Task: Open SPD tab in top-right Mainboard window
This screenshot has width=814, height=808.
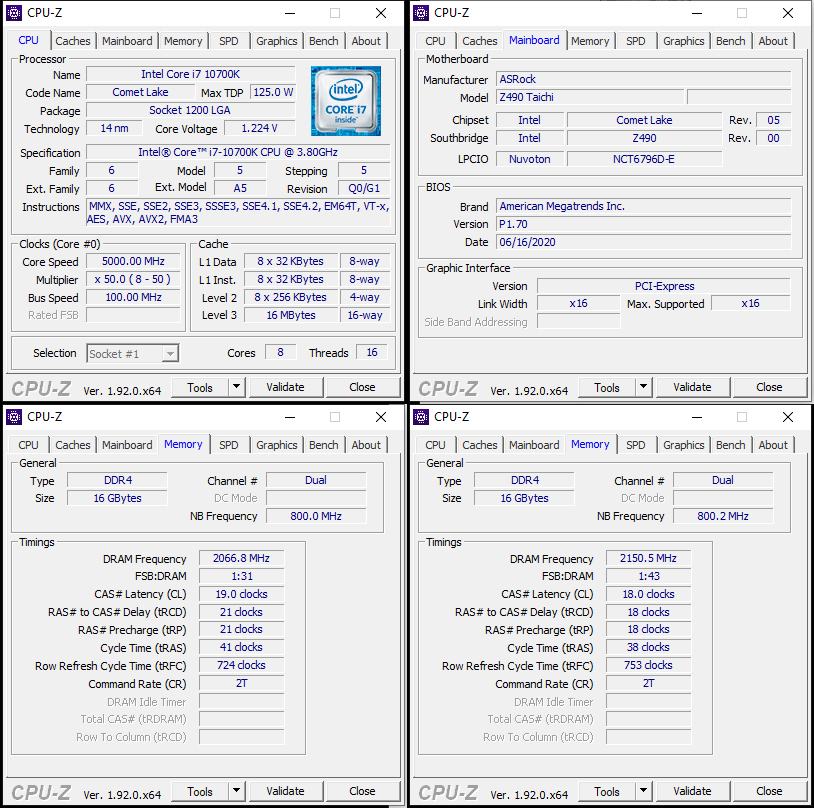Action: (x=635, y=41)
